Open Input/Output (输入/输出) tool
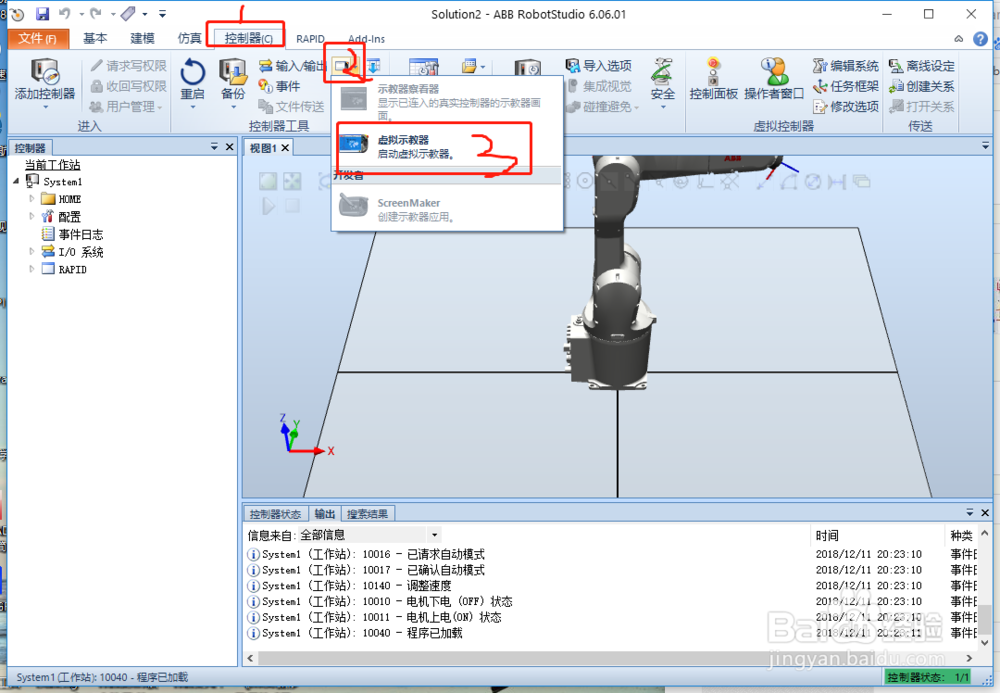1000x693 pixels. pos(292,66)
